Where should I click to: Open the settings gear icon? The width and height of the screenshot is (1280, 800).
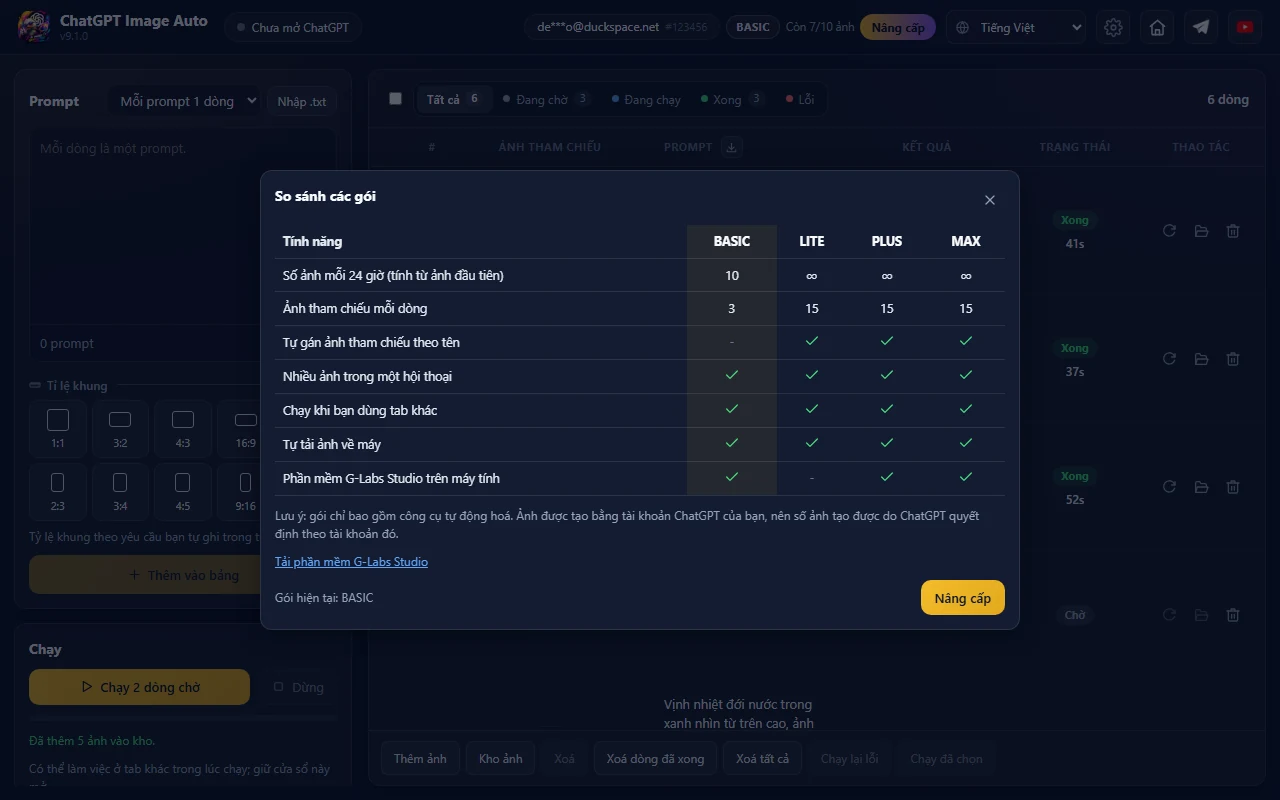[x=1113, y=27]
